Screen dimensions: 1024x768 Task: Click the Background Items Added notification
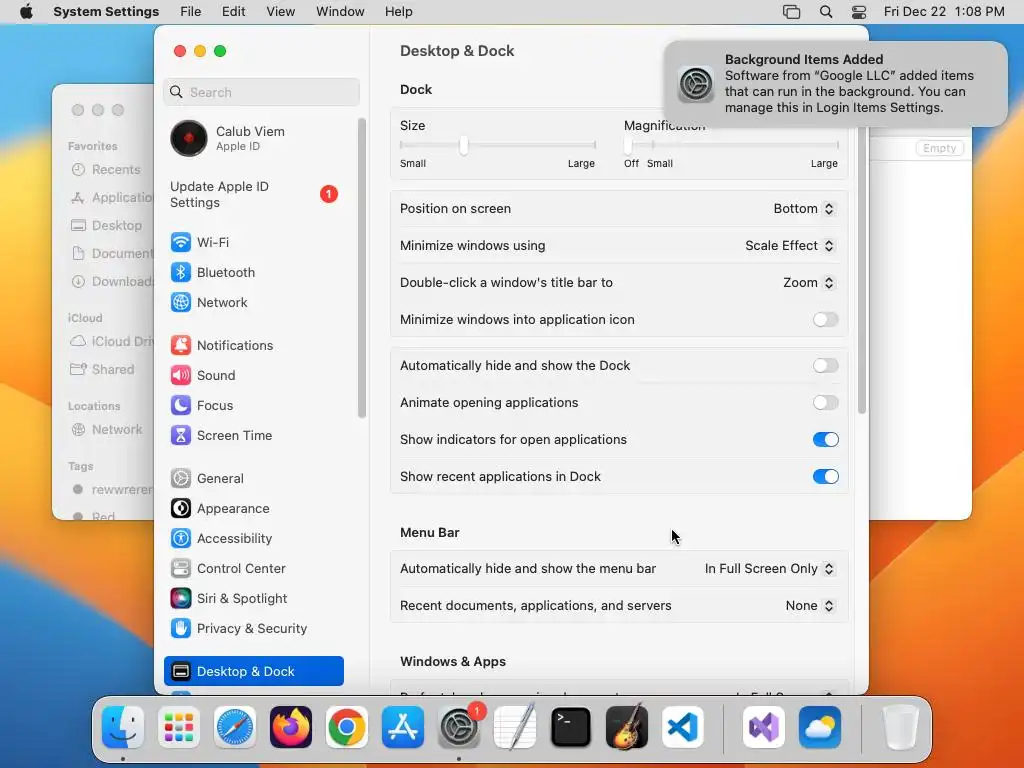pyautogui.click(x=835, y=84)
